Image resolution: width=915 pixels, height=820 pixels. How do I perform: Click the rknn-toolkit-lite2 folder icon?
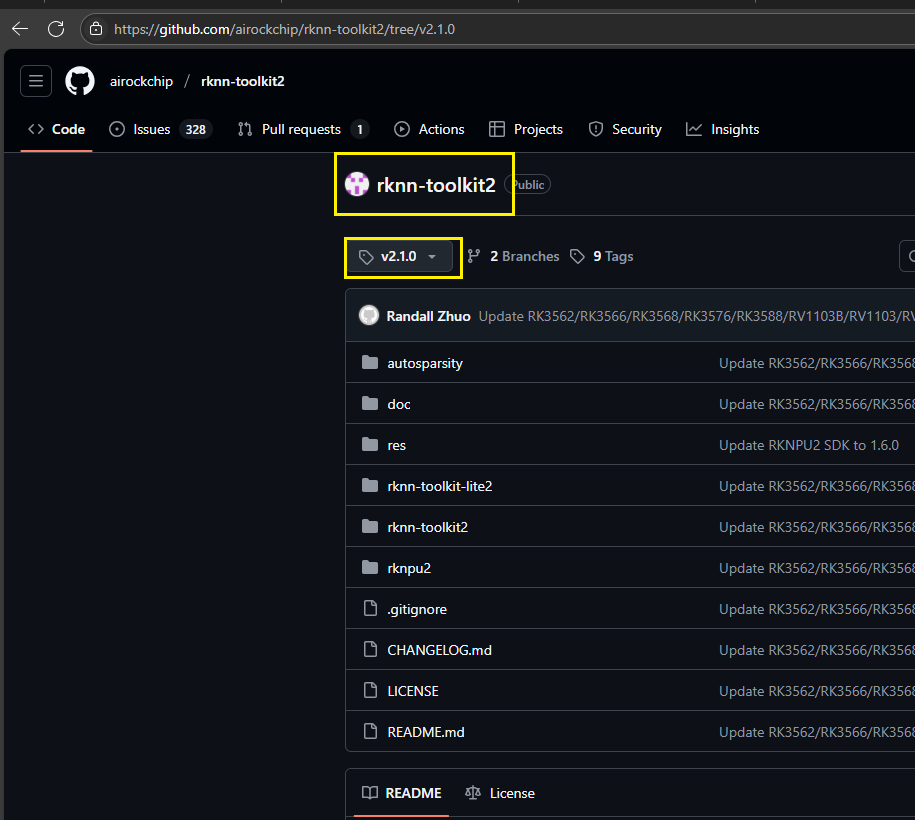coord(370,486)
